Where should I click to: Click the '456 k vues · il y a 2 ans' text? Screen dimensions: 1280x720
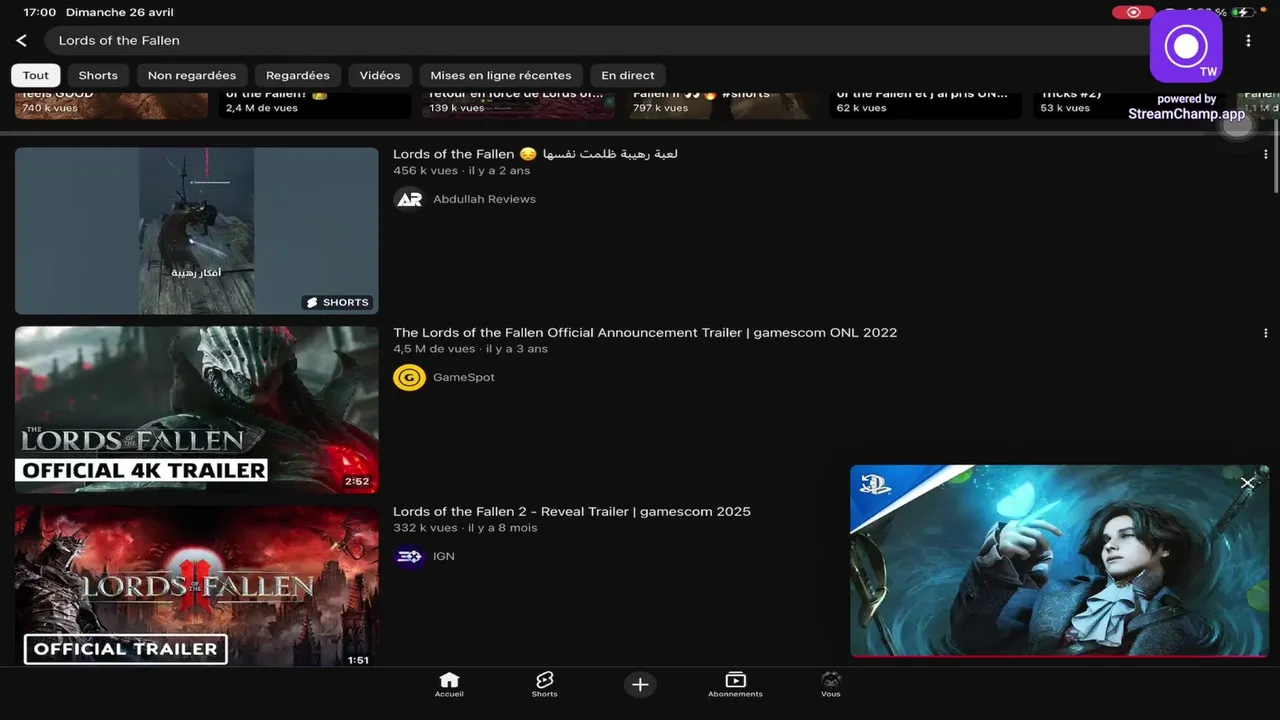pos(462,171)
